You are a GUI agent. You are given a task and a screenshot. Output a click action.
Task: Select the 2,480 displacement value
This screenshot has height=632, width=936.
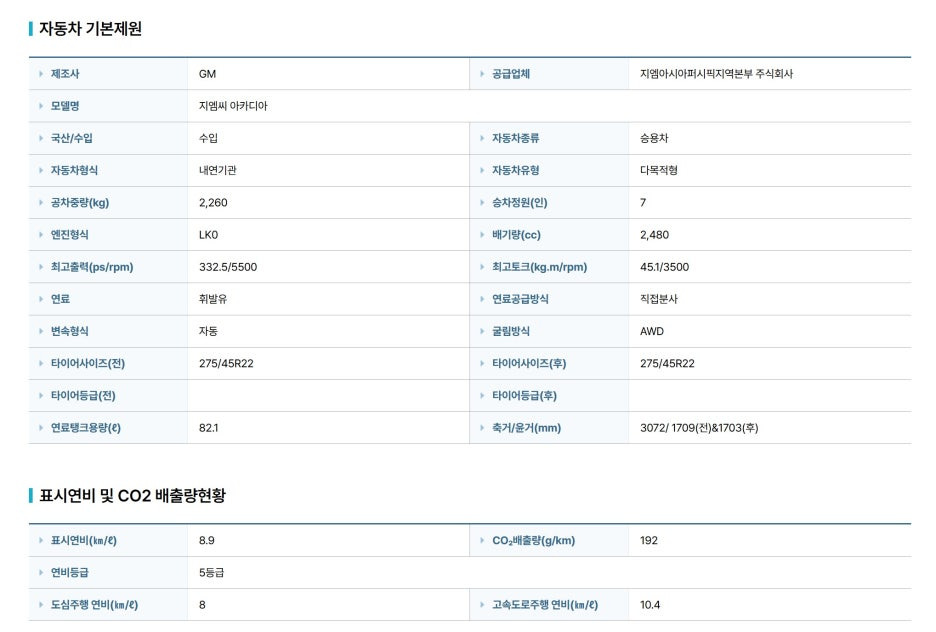(654, 235)
